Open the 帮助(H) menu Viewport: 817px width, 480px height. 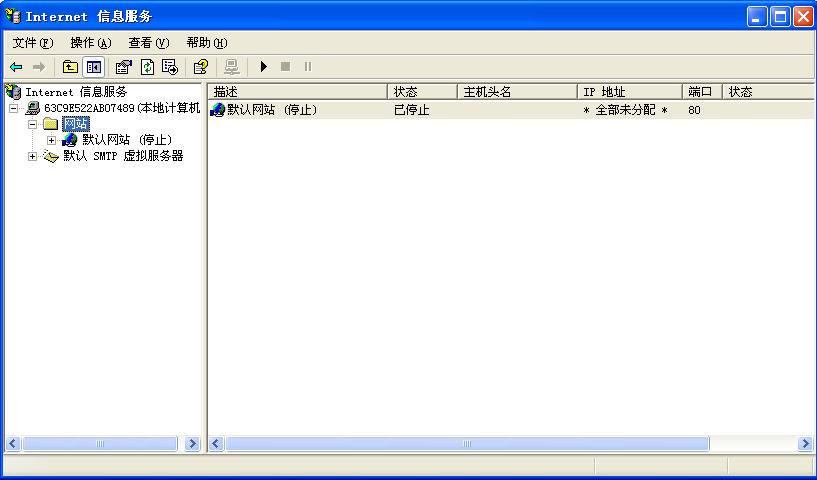[x=206, y=43]
